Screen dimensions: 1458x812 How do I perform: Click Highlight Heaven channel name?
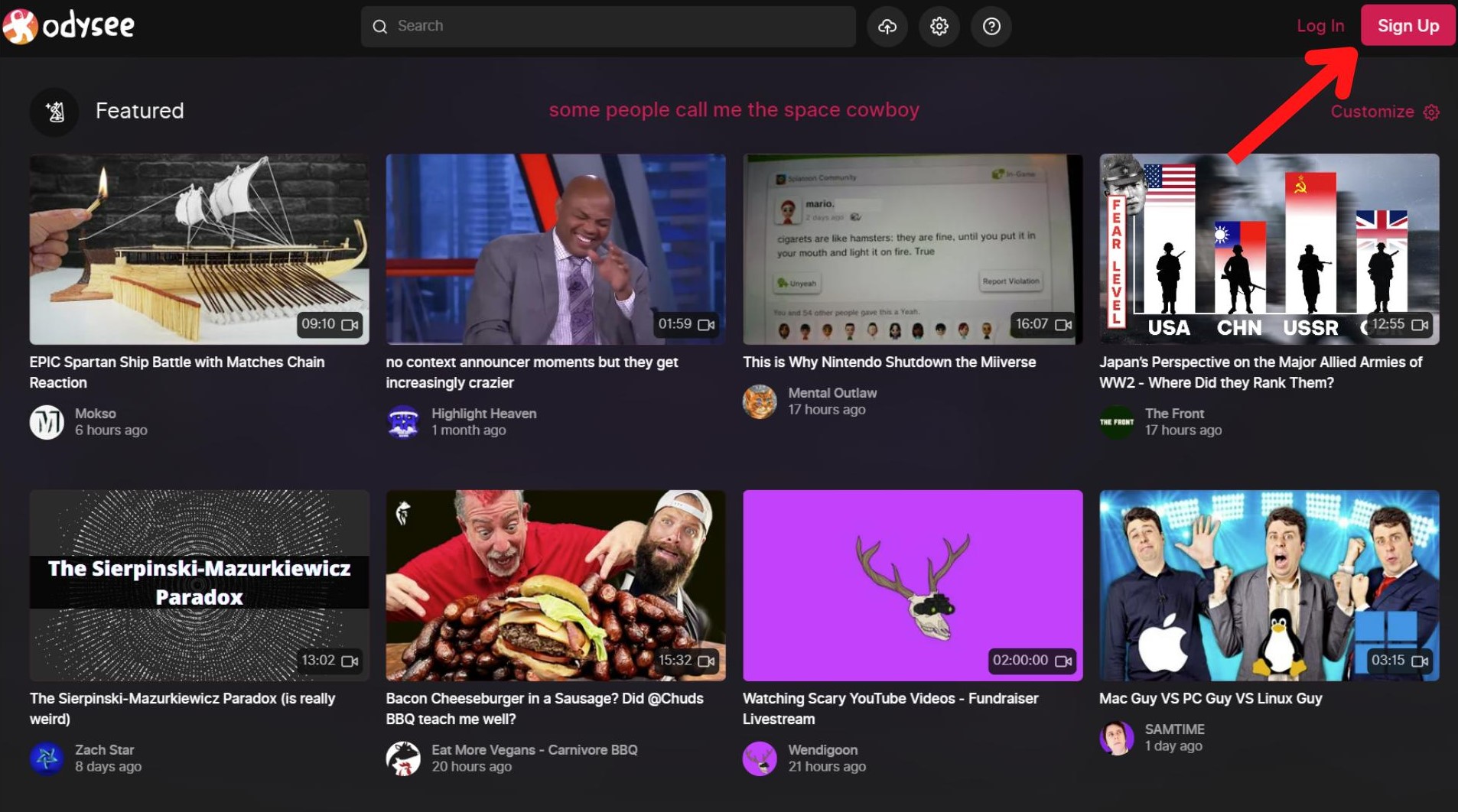point(483,414)
